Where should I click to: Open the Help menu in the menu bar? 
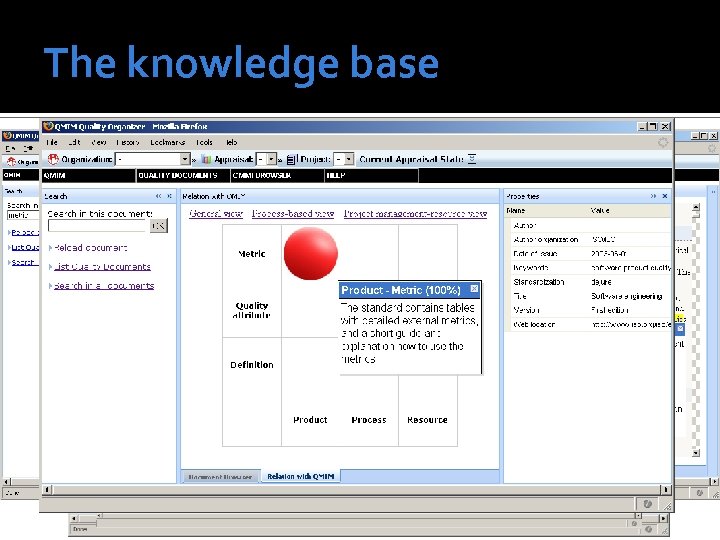pyautogui.click(x=232, y=142)
